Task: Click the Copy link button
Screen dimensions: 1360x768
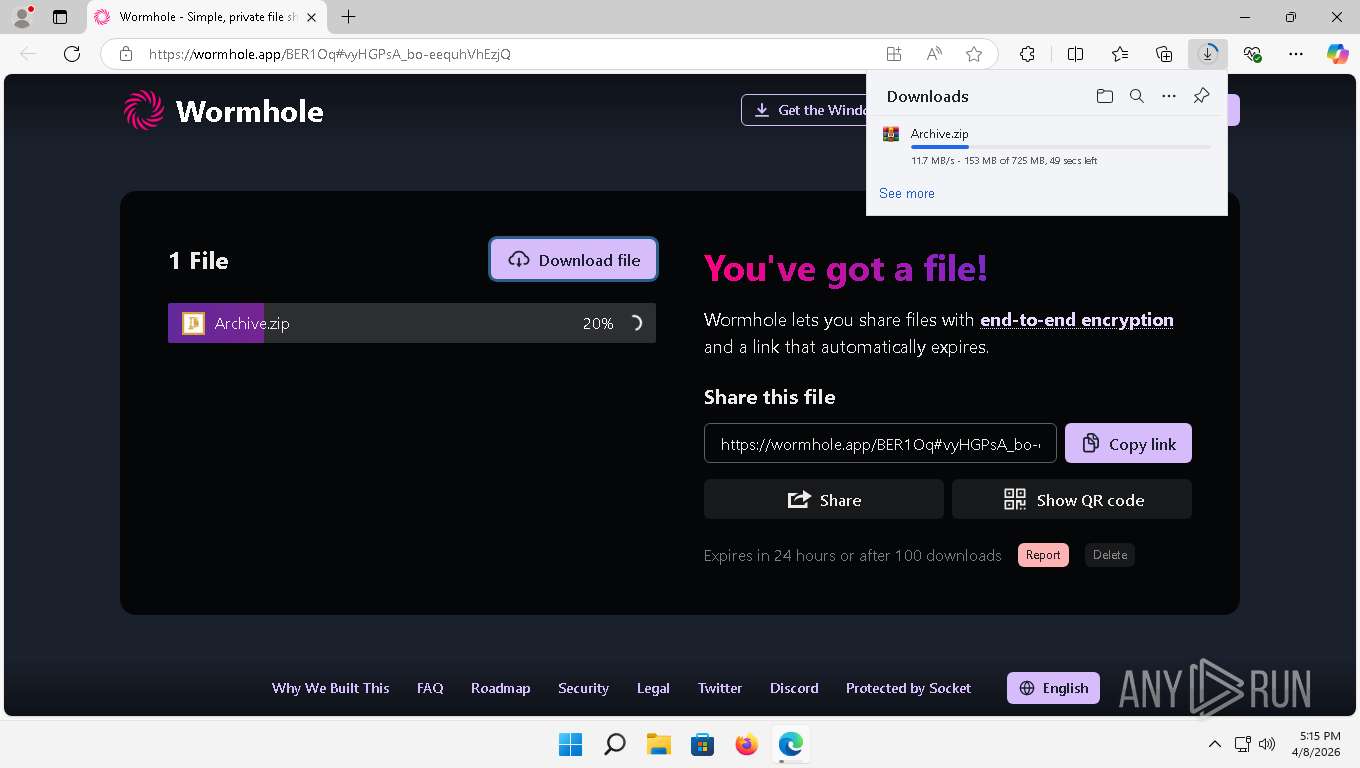Action: pyautogui.click(x=1128, y=444)
